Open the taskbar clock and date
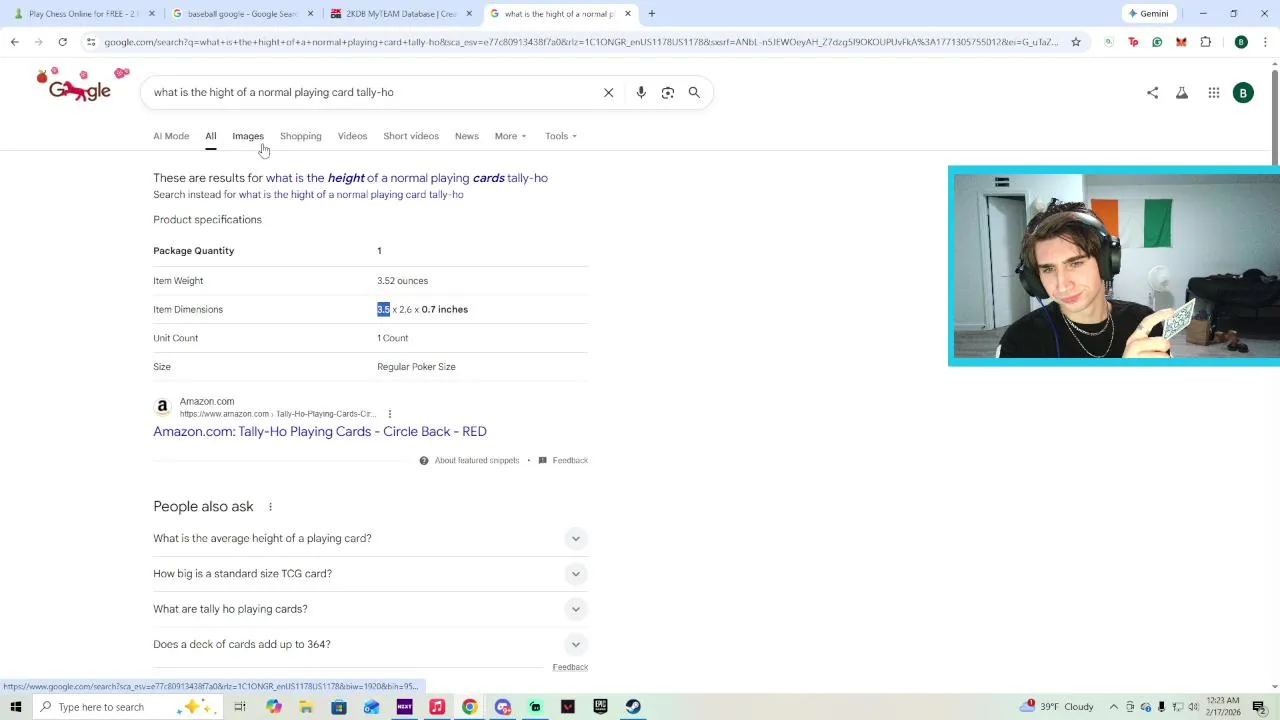1280x720 pixels. [x=1222, y=707]
